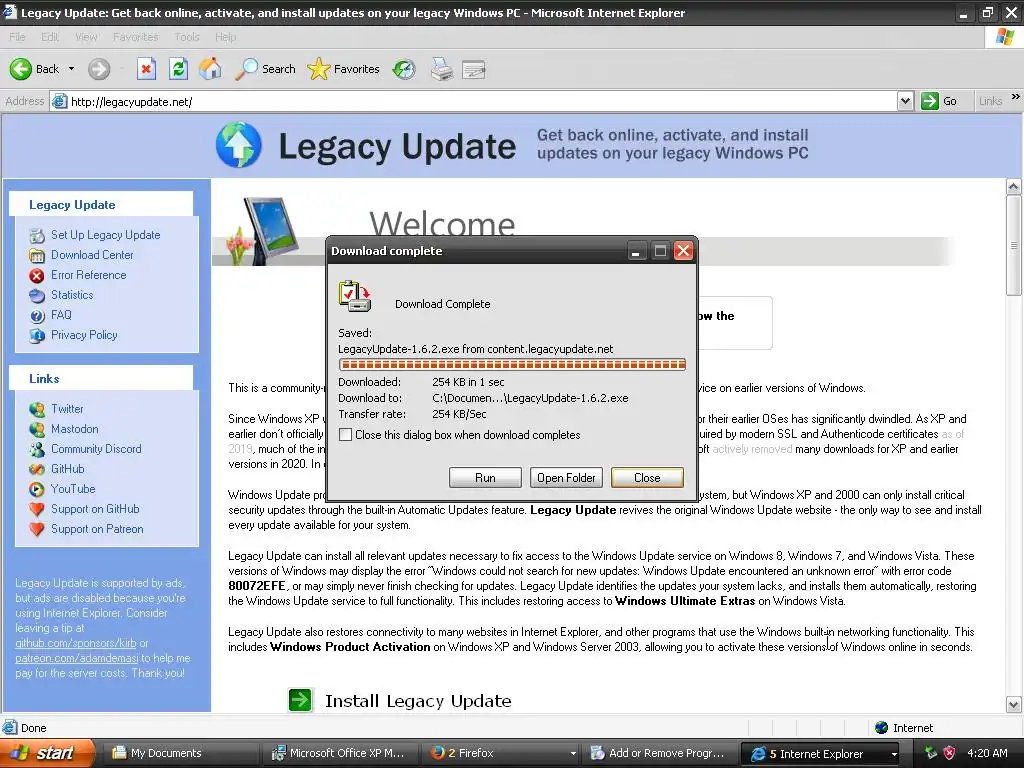
Task: Expand Firefox taskbar group dropdown
Action: 573,754
